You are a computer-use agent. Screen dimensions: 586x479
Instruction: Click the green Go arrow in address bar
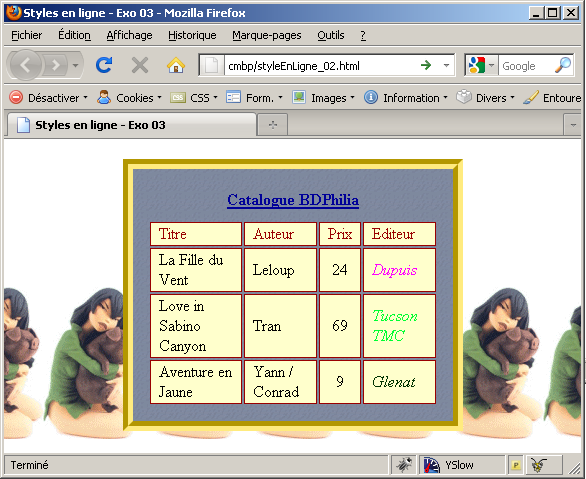click(x=426, y=65)
